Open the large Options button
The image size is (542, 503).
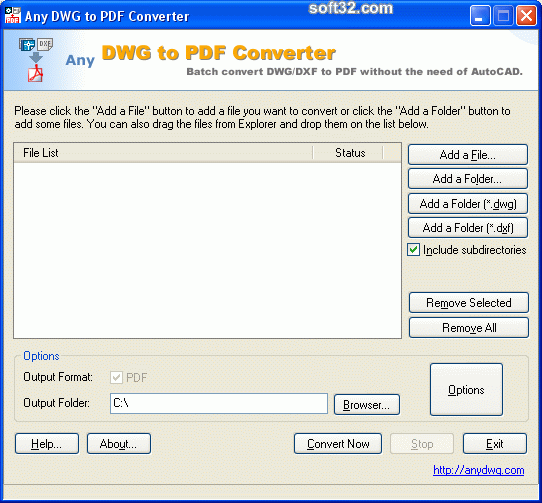(x=466, y=390)
